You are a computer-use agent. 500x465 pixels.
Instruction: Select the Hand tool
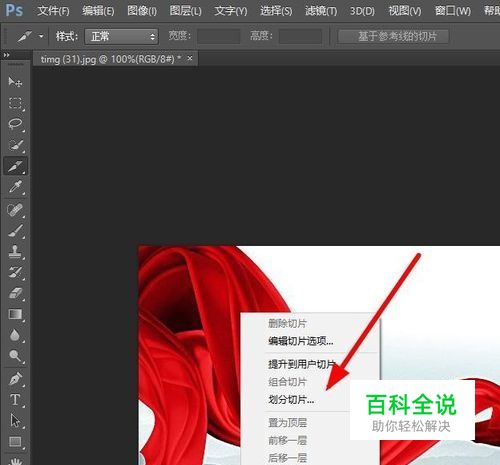point(15,461)
